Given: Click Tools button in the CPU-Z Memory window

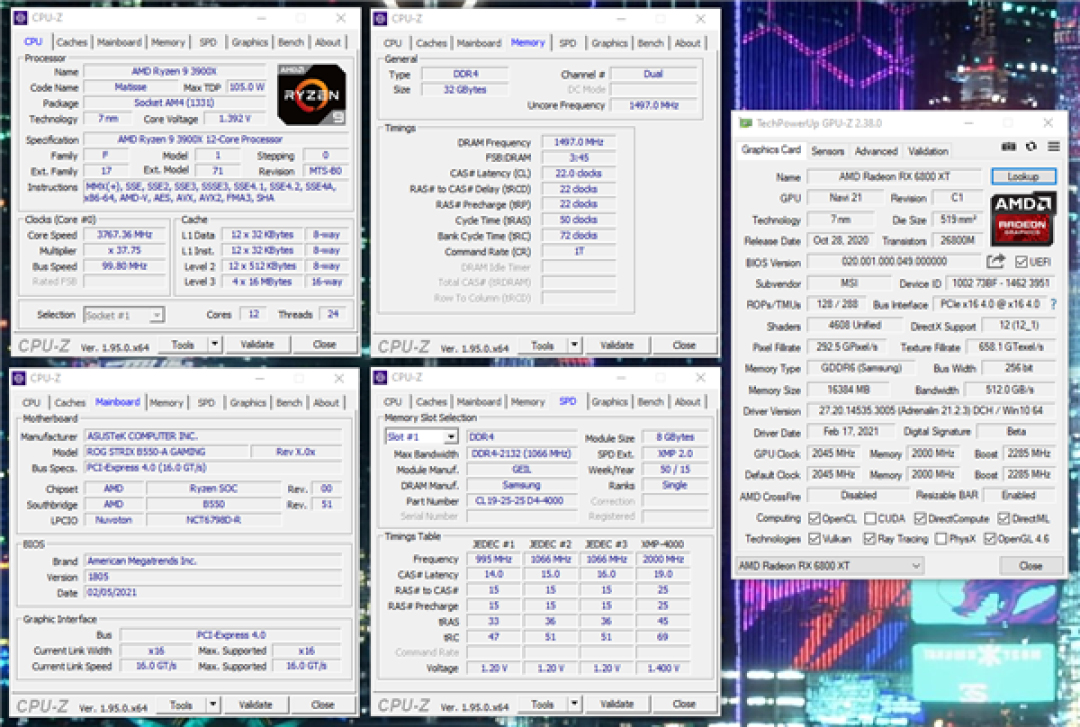Looking at the screenshot, I should [x=542, y=345].
